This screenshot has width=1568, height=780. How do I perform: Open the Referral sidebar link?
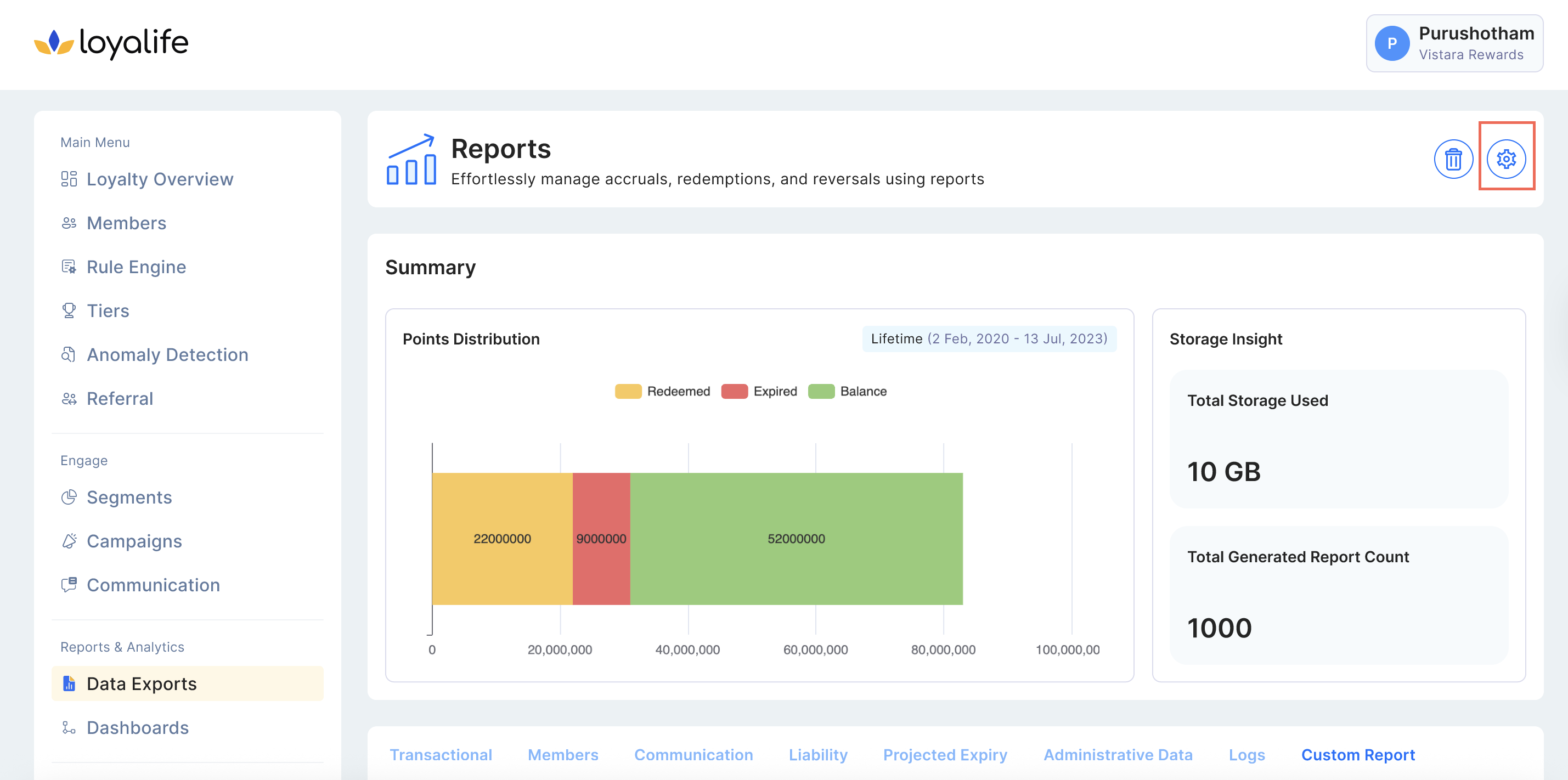tap(119, 398)
